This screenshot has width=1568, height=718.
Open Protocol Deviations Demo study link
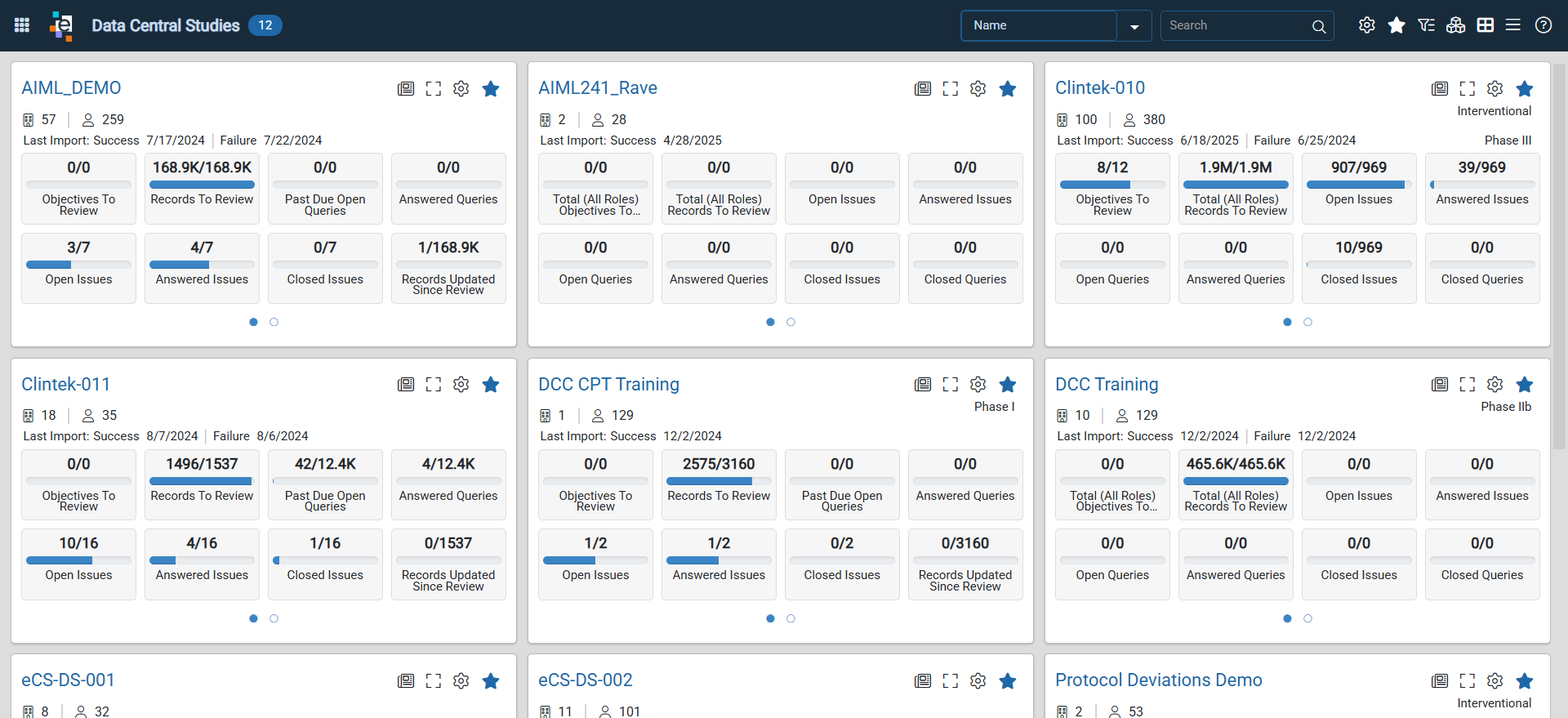1158,680
